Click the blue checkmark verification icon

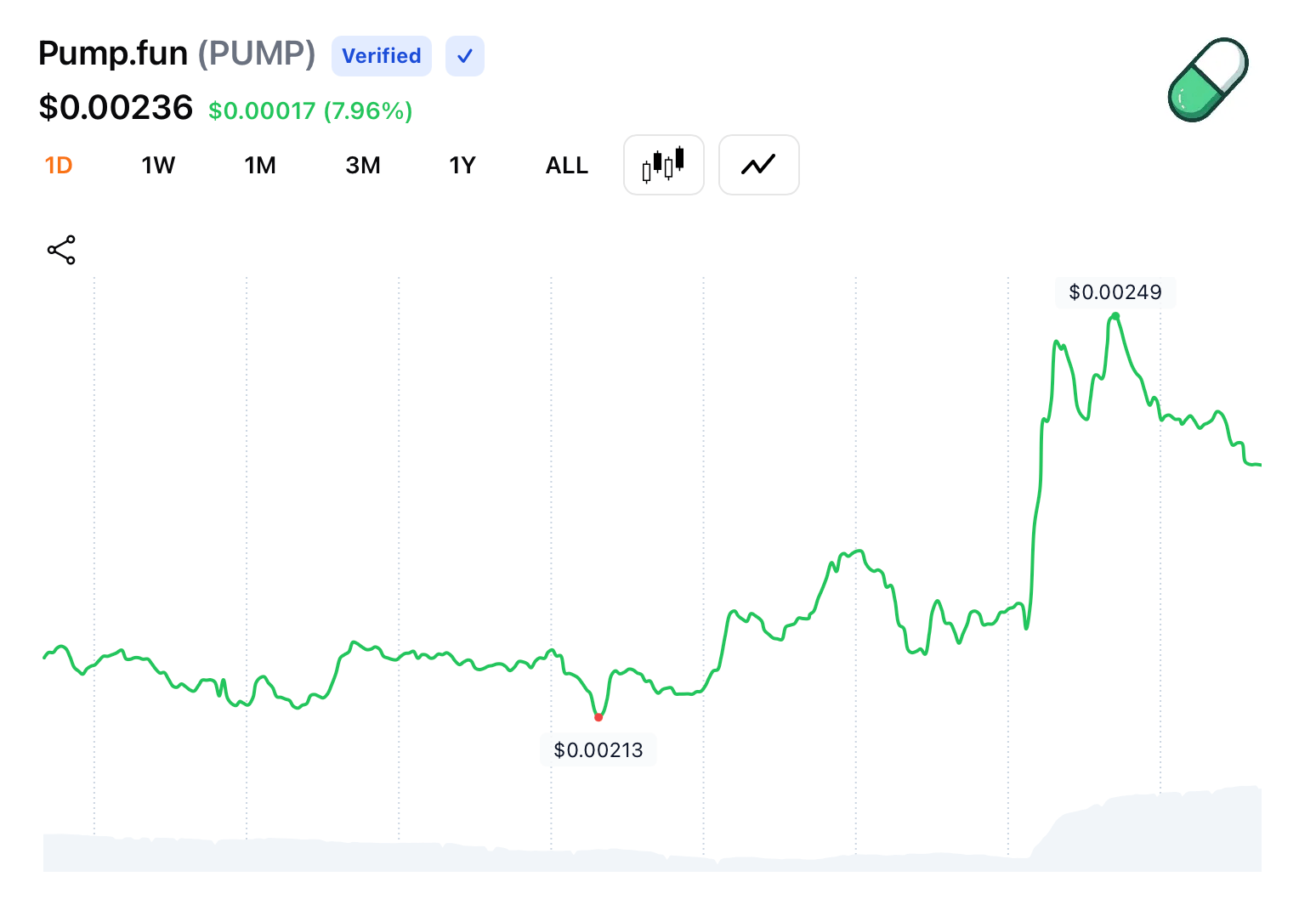(464, 55)
